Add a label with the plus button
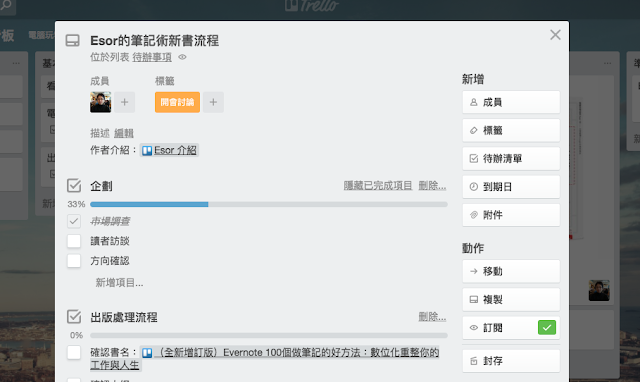 tap(213, 102)
